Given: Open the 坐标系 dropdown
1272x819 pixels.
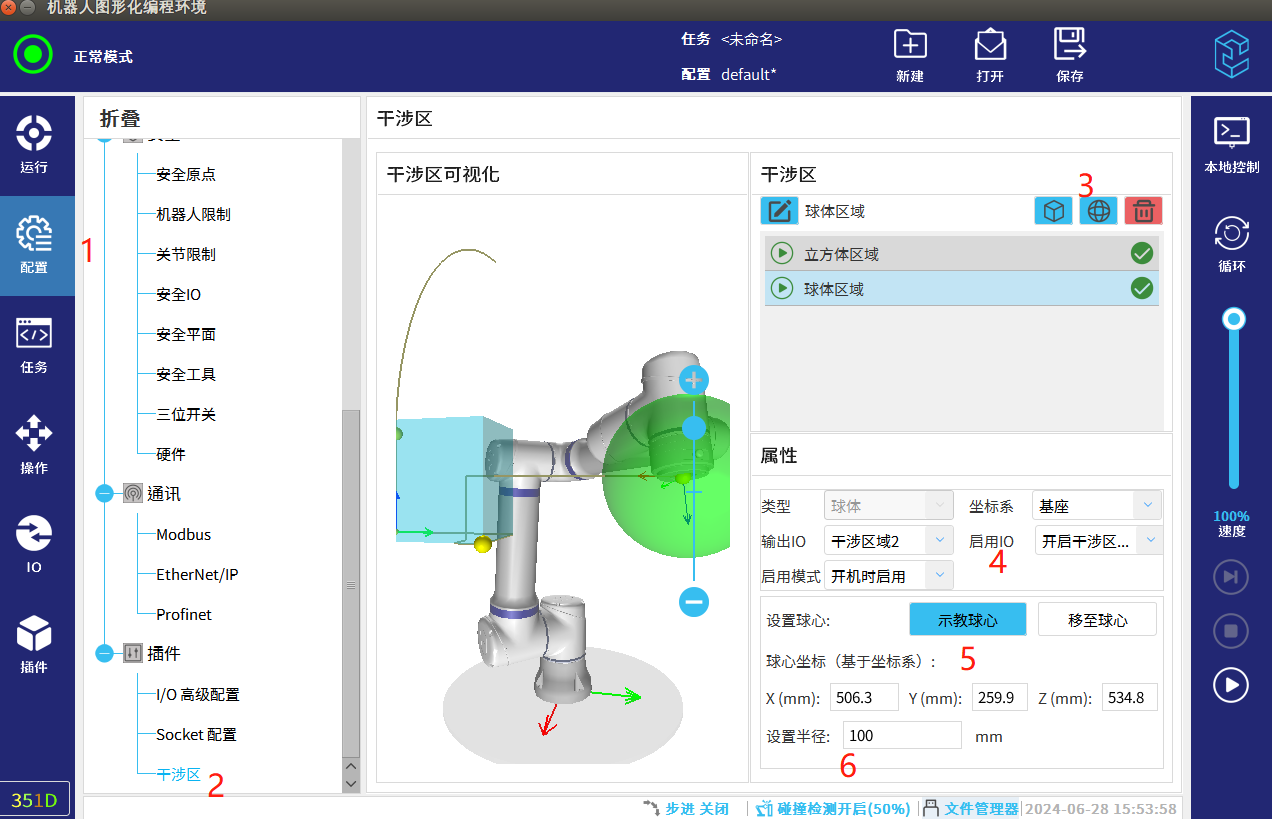Looking at the screenshot, I should [1096, 506].
